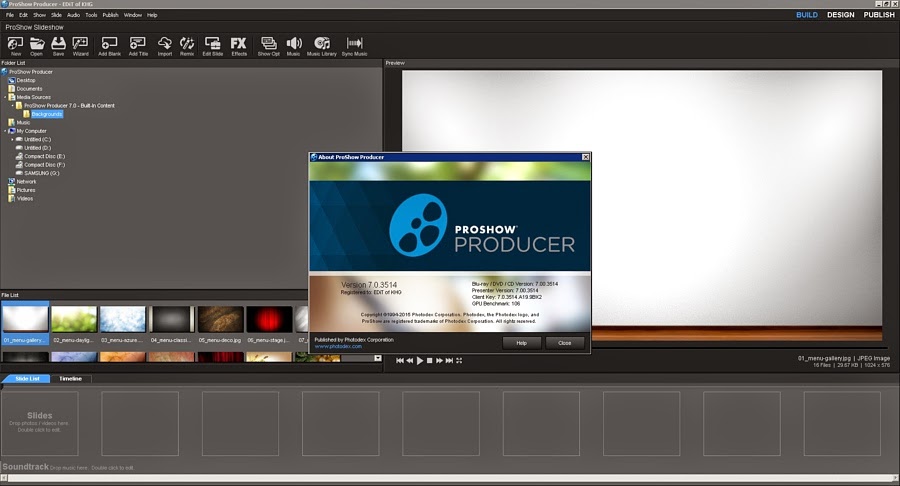The width and height of the screenshot is (900, 486).
Task: Toggle full screen preview icon
Action: click(459, 360)
